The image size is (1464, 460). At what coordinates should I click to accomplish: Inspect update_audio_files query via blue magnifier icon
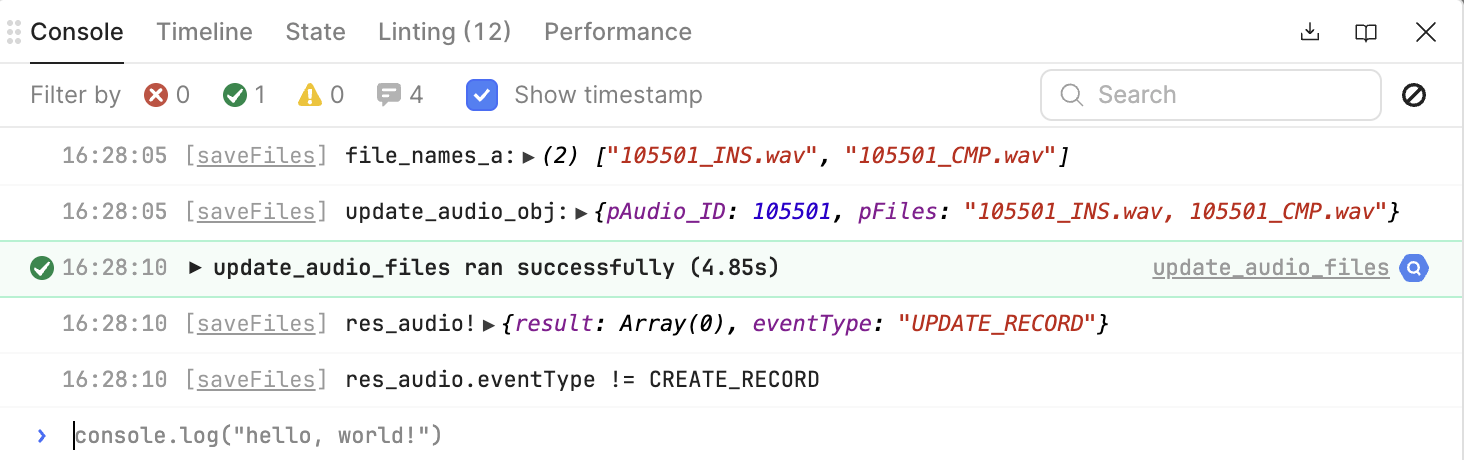coord(1414,268)
